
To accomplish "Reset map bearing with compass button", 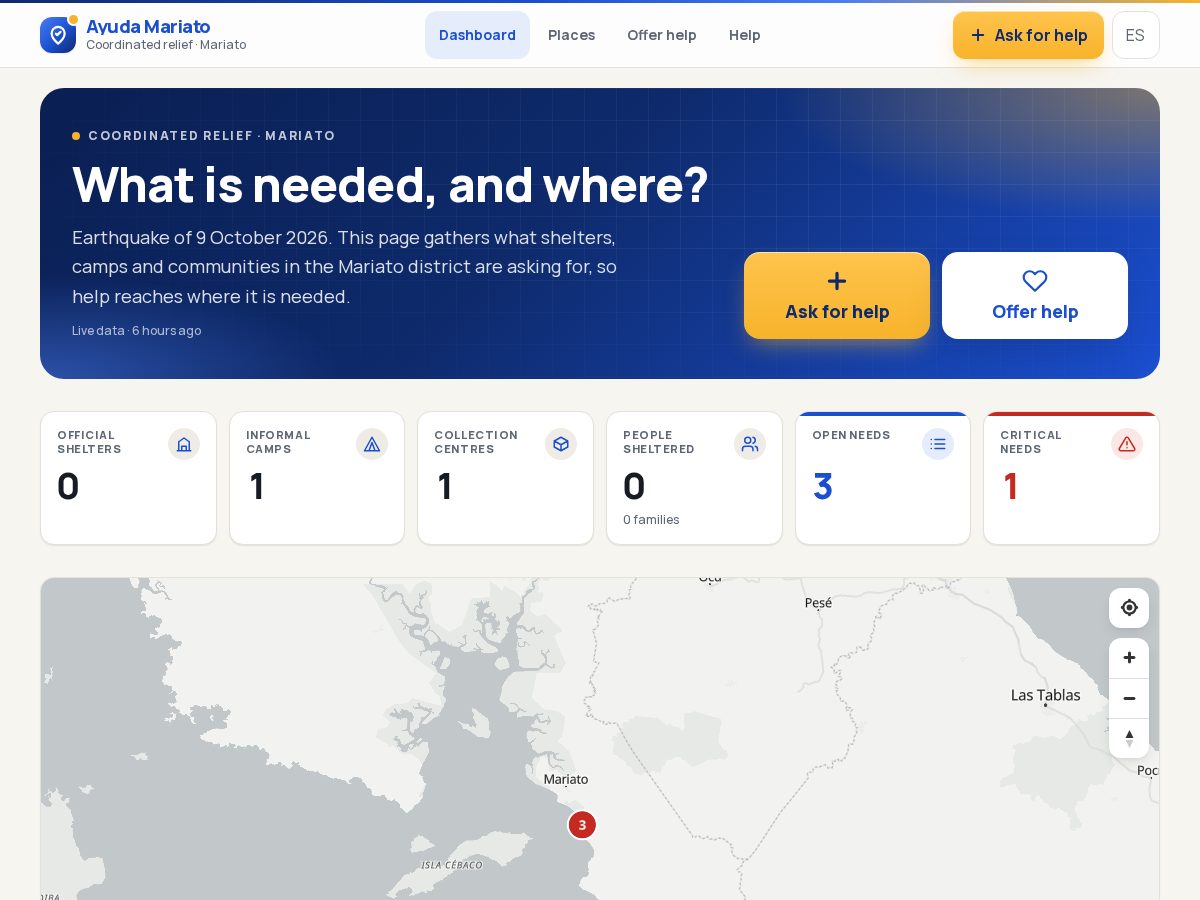I will [x=1129, y=738].
